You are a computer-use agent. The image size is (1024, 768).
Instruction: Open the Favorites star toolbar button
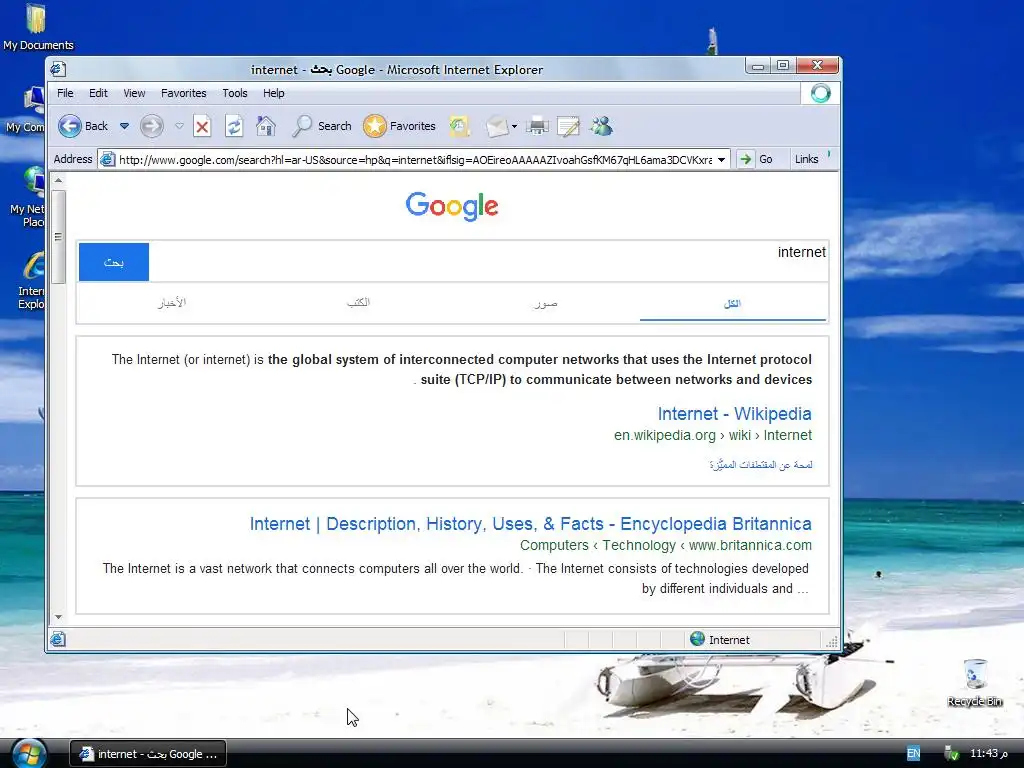click(x=399, y=126)
